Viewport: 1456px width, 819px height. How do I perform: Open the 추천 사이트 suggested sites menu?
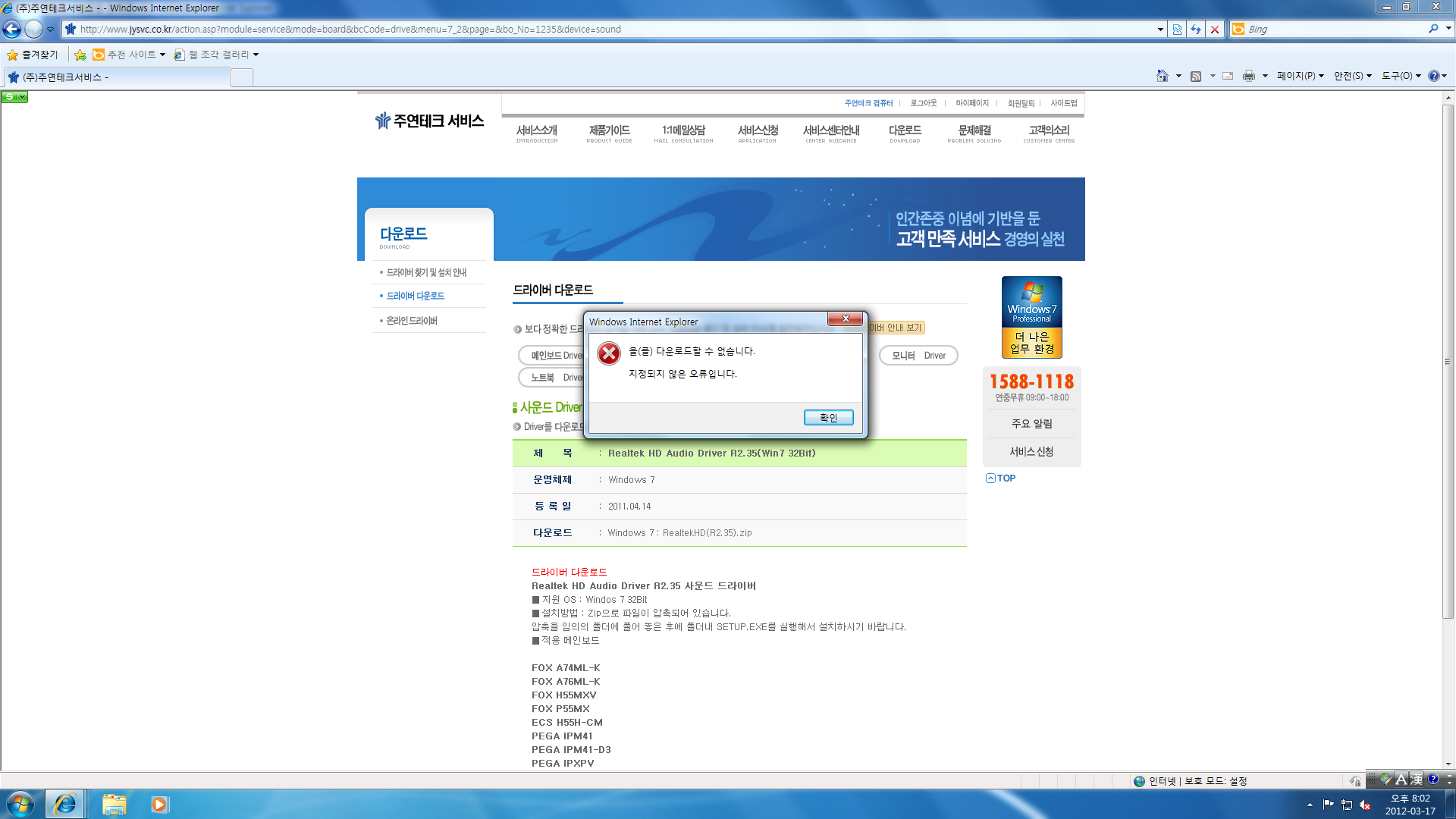point(129,55)
